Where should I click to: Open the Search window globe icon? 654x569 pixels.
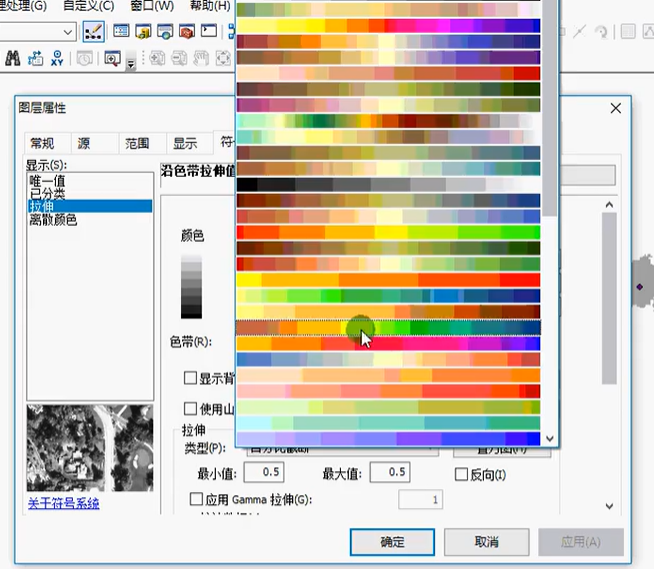click(x=165, y=31)
